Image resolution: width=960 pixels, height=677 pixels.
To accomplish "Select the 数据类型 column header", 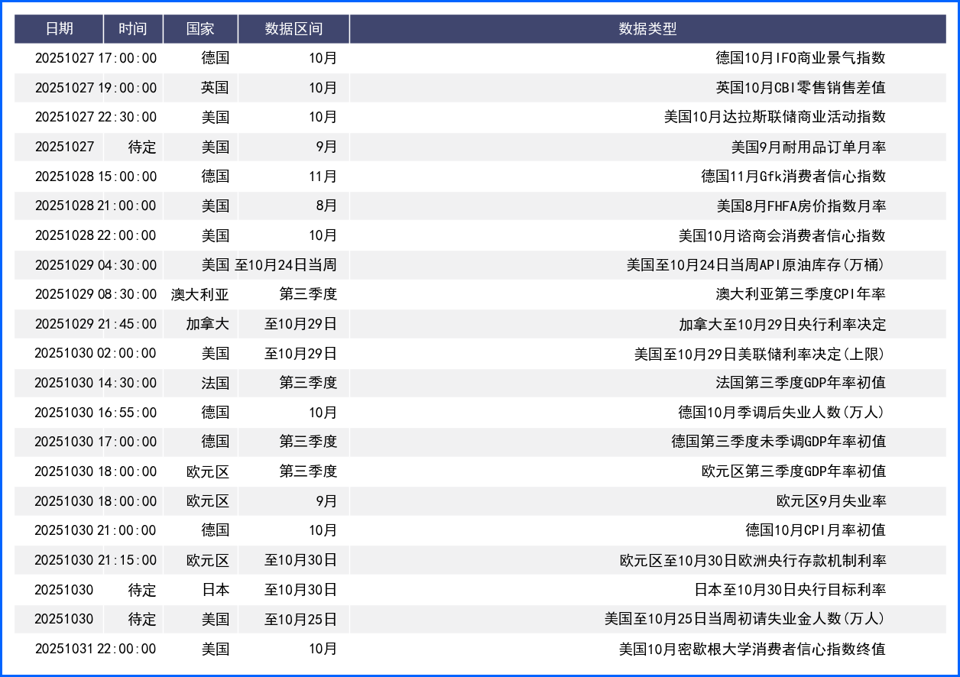I will pyautogui.click(x=647, y=29).
